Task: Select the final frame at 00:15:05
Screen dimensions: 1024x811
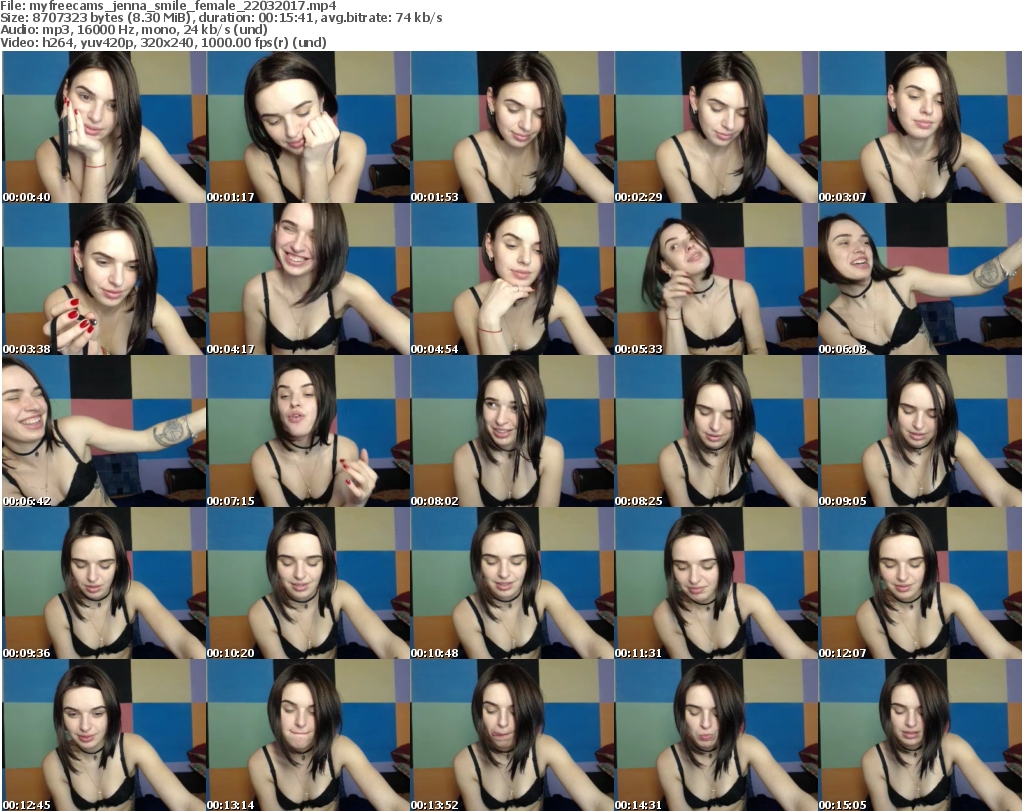Action: (x=920, y=735)
